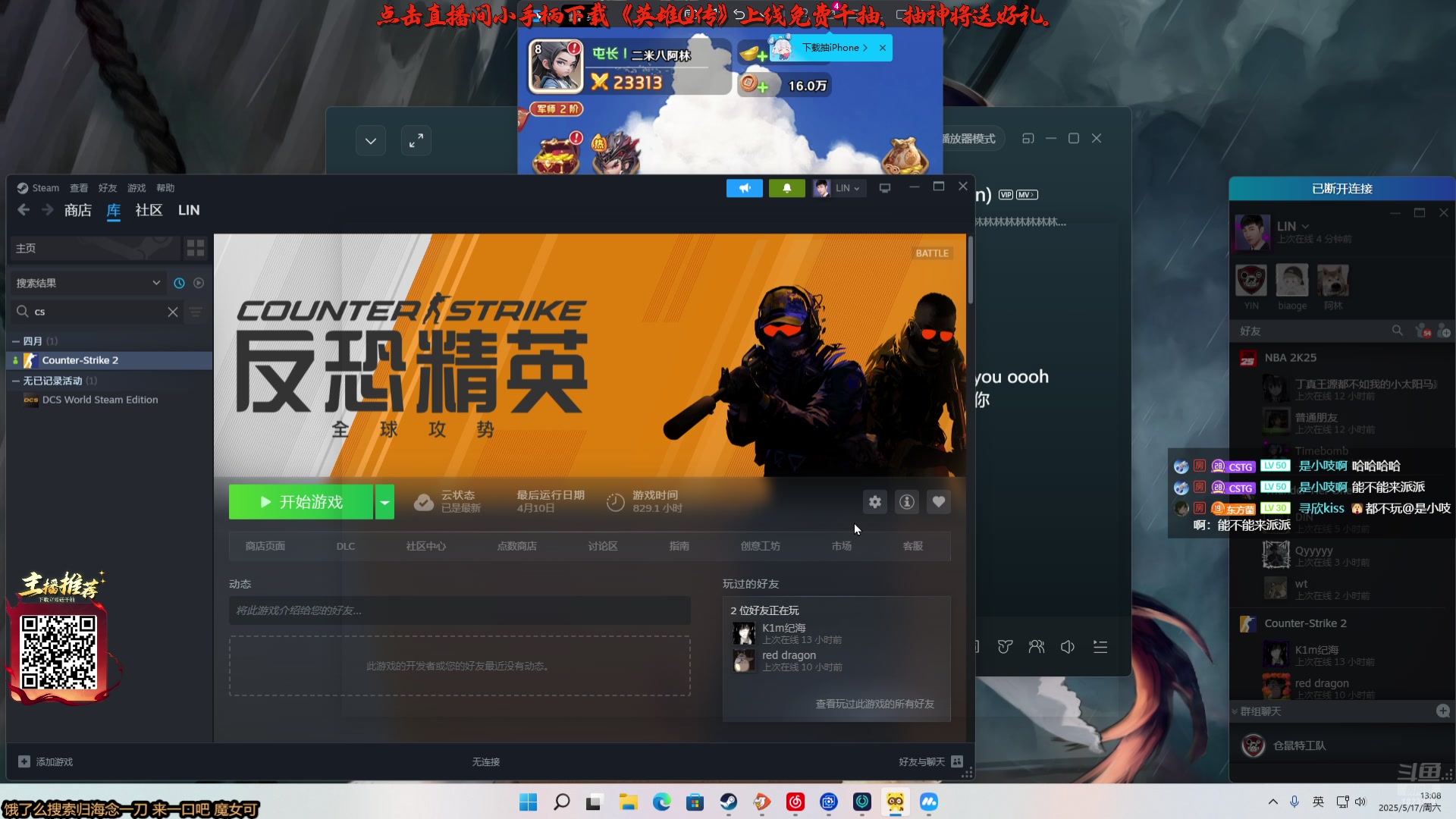Open the Steam menu in menu bar
This screenshot has height=819, width=1456.
coord(45,188)
